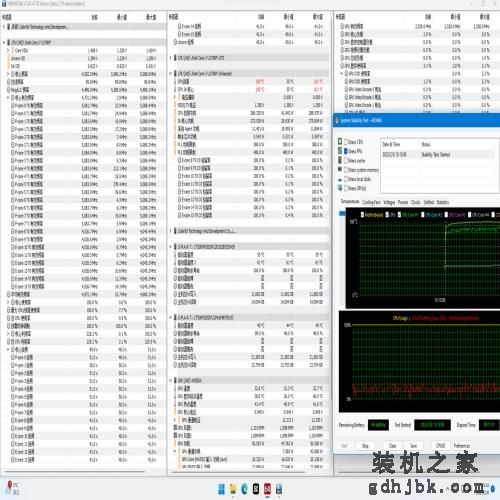Image resolution: width=500 pixels, height=500 pixels.
Task: Switch to the Powers tab
Action: point(403,202)
